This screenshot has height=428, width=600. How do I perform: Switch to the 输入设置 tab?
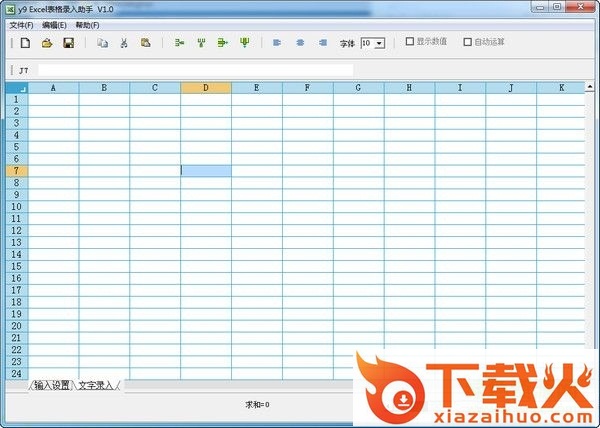point(52,385)
